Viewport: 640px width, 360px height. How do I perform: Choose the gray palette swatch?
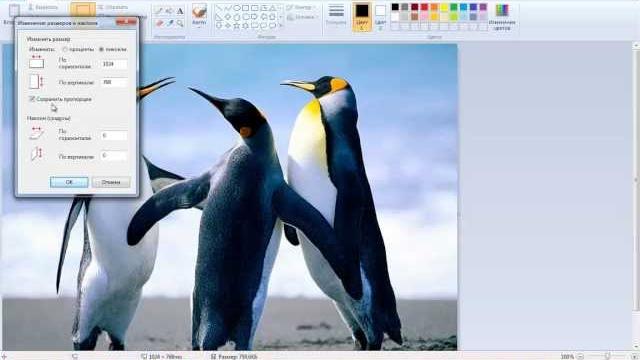(404, 7)
